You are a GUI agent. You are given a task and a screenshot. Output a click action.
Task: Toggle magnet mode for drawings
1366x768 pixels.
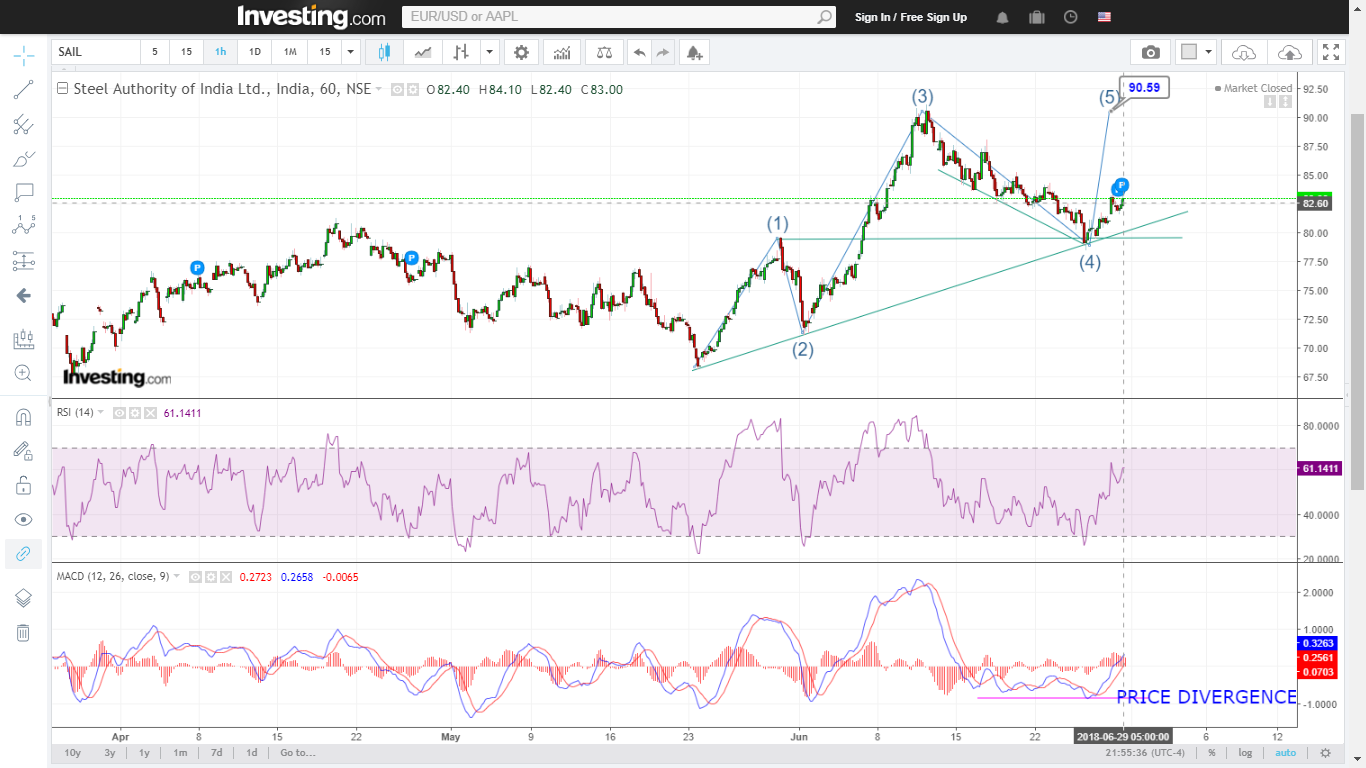click(24, 417)
